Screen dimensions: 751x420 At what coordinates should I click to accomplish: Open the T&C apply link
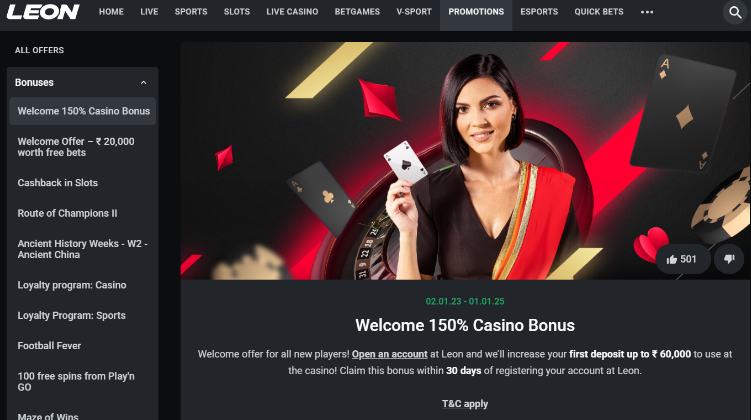465,404
